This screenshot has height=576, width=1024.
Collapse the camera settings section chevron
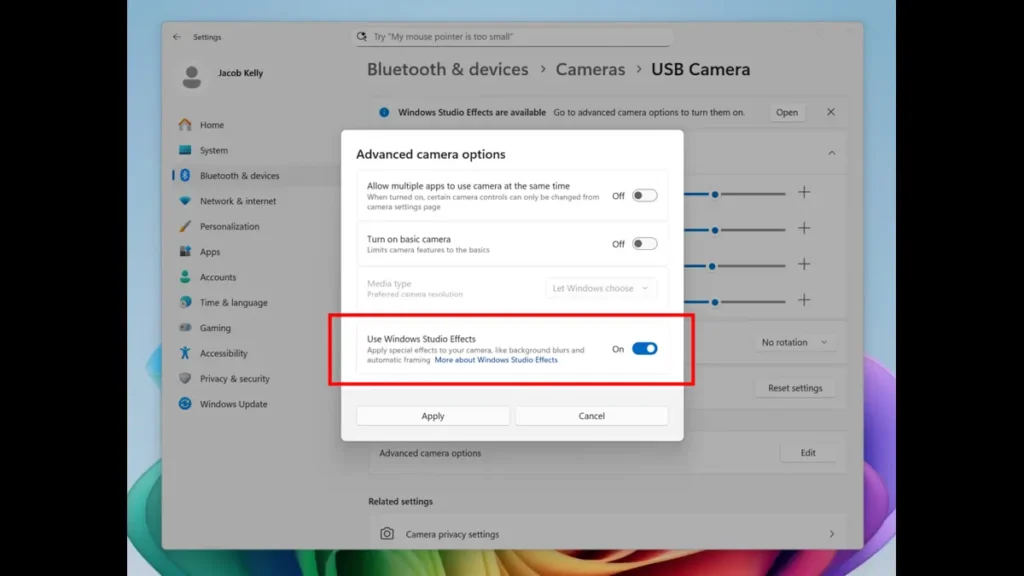(x=831, y=153)
